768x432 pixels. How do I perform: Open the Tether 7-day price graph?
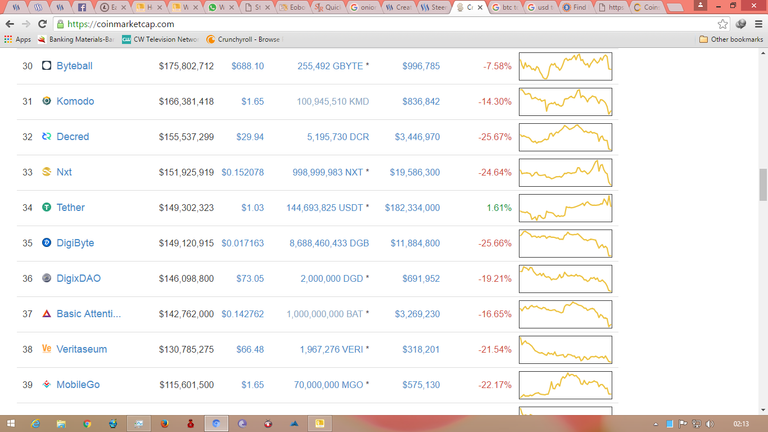click(x=566, y=208)
